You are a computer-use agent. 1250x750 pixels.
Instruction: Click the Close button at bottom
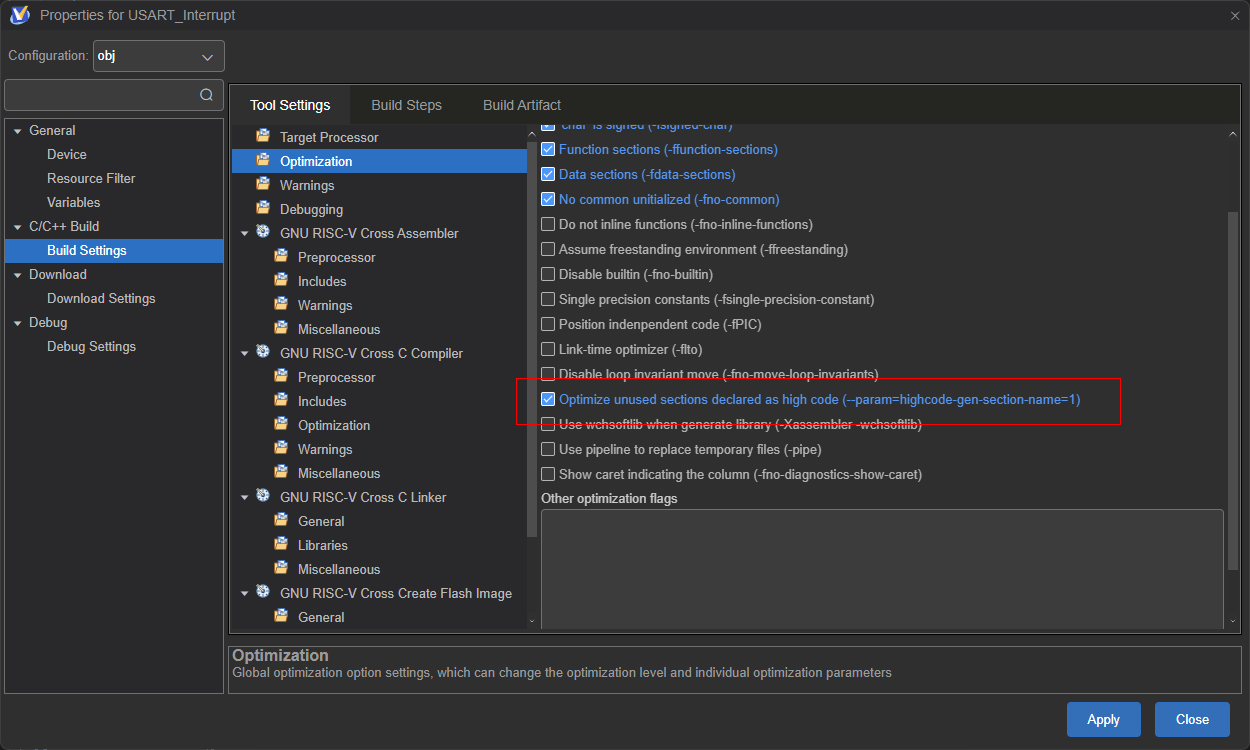point(1192,719)
